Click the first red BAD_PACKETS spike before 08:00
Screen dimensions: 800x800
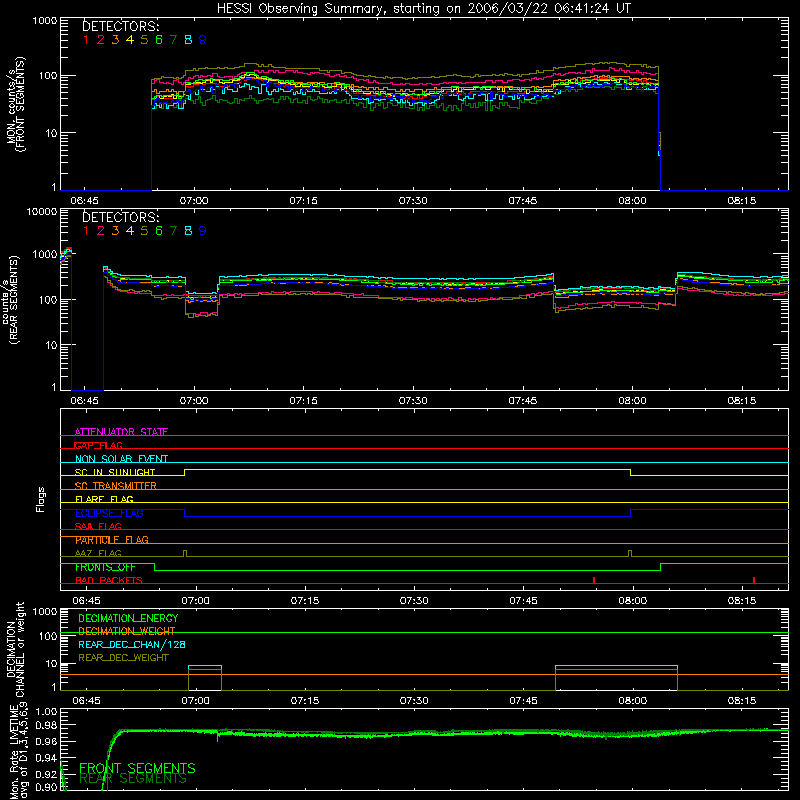[x=594, y=580]
